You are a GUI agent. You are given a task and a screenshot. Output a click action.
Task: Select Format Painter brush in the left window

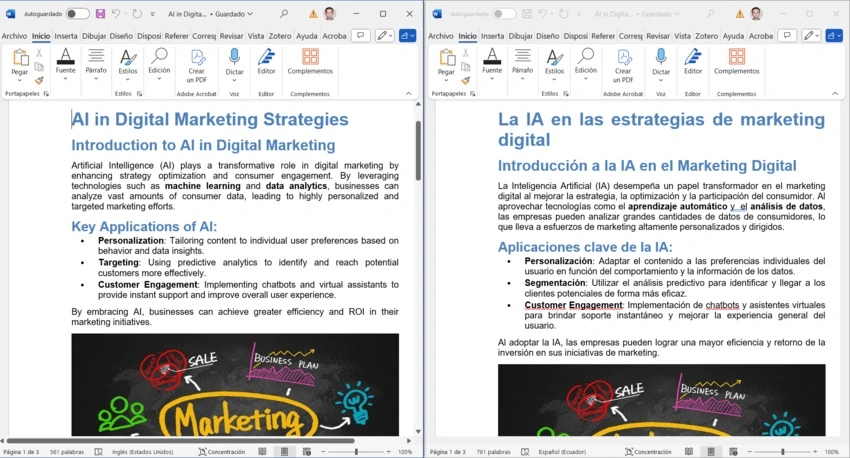click(x=39, y=80)
